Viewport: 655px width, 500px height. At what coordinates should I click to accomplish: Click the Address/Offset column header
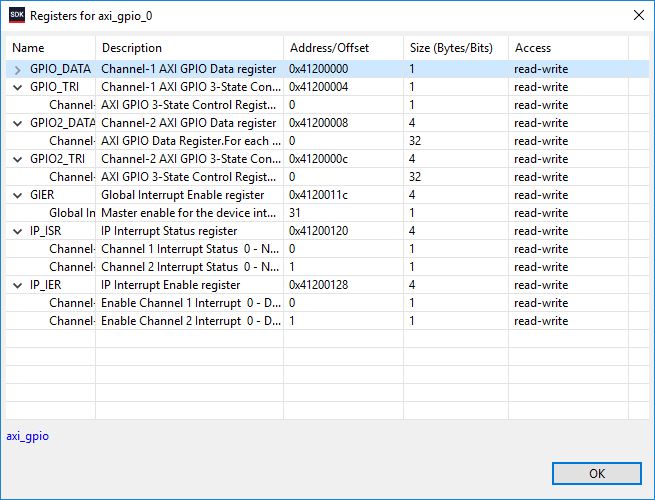pyautogui.click(x=343, y=48)
